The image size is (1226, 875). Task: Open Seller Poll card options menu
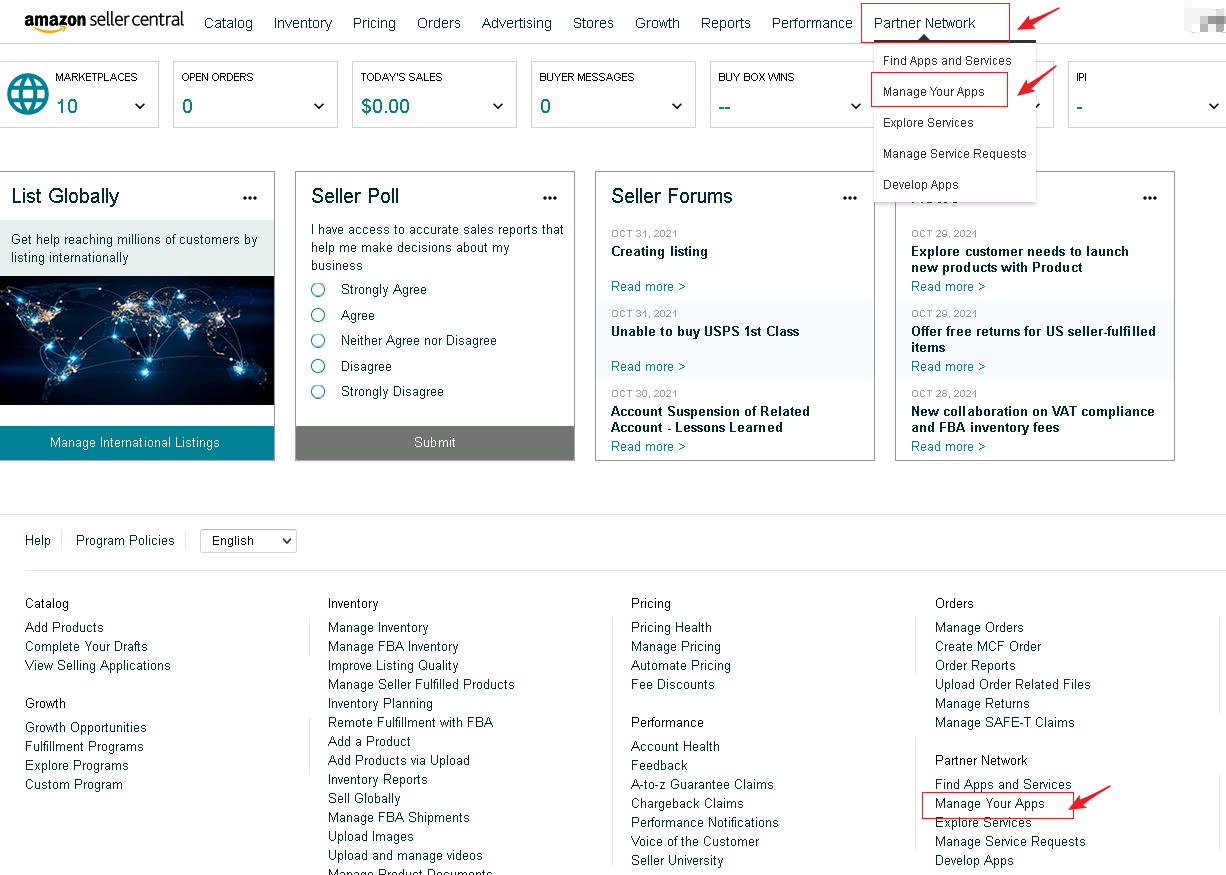click(x=550, y=198)
